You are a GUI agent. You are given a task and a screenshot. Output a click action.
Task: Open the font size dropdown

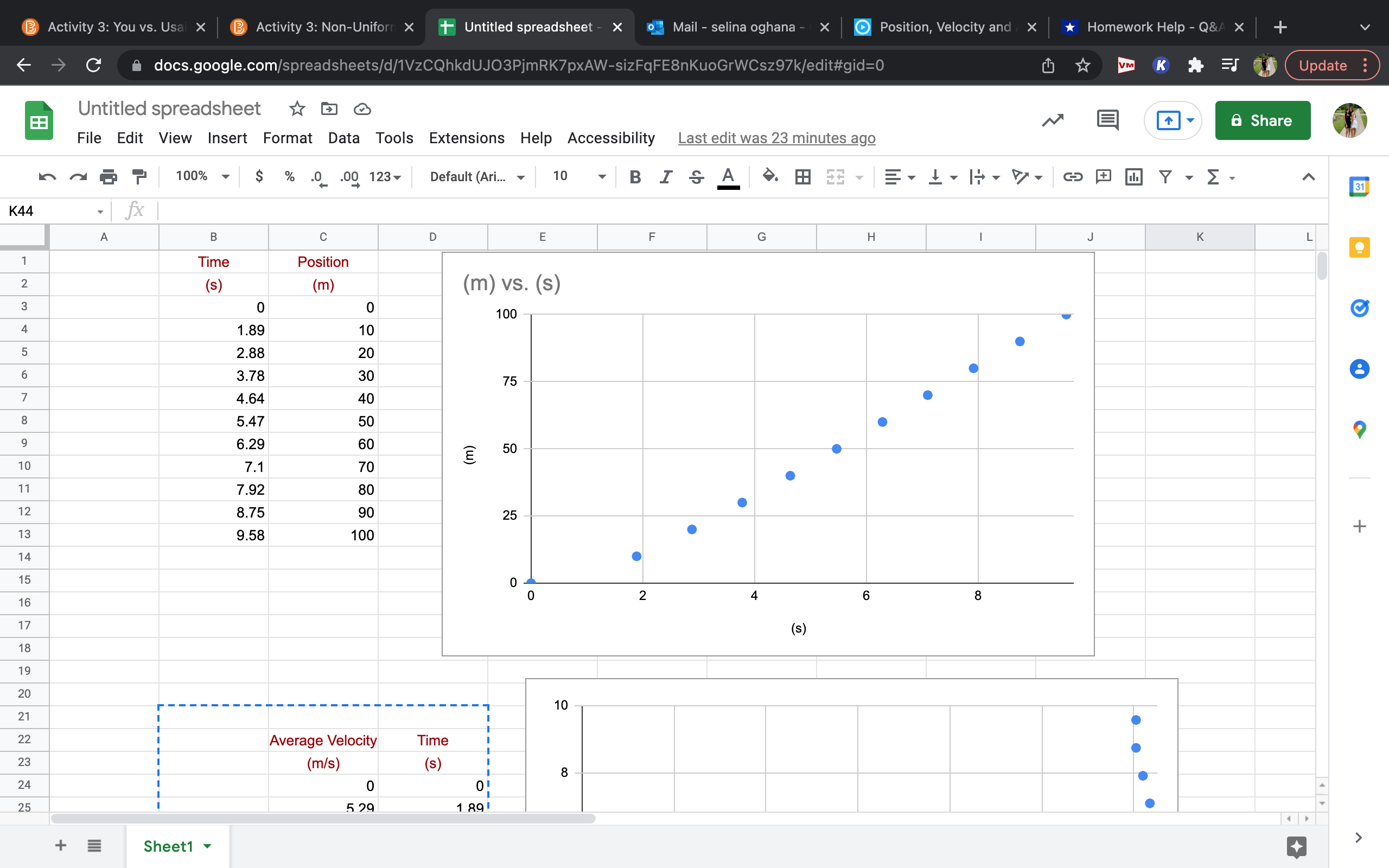[x=601, y=177]
